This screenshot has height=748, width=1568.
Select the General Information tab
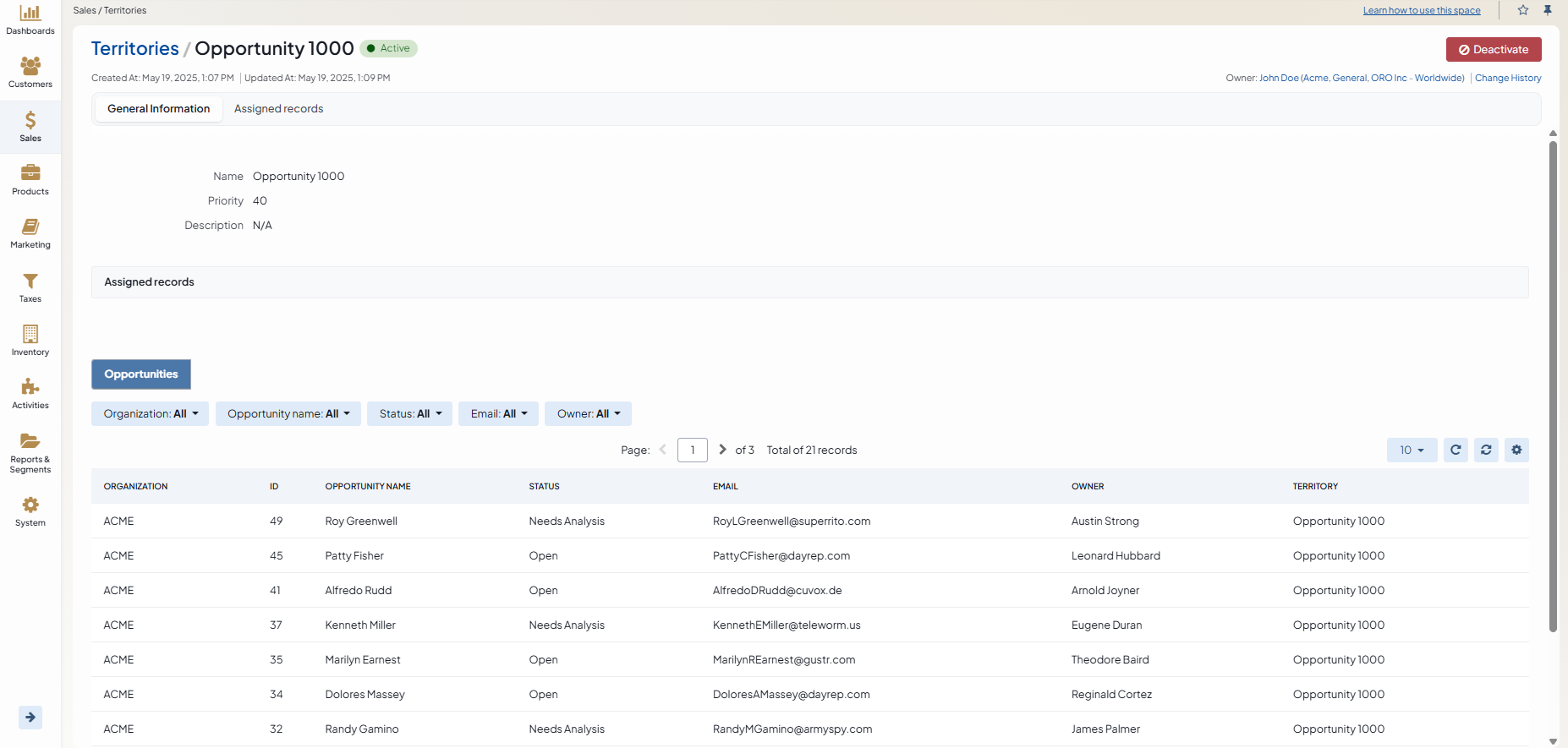click(158, 109)
